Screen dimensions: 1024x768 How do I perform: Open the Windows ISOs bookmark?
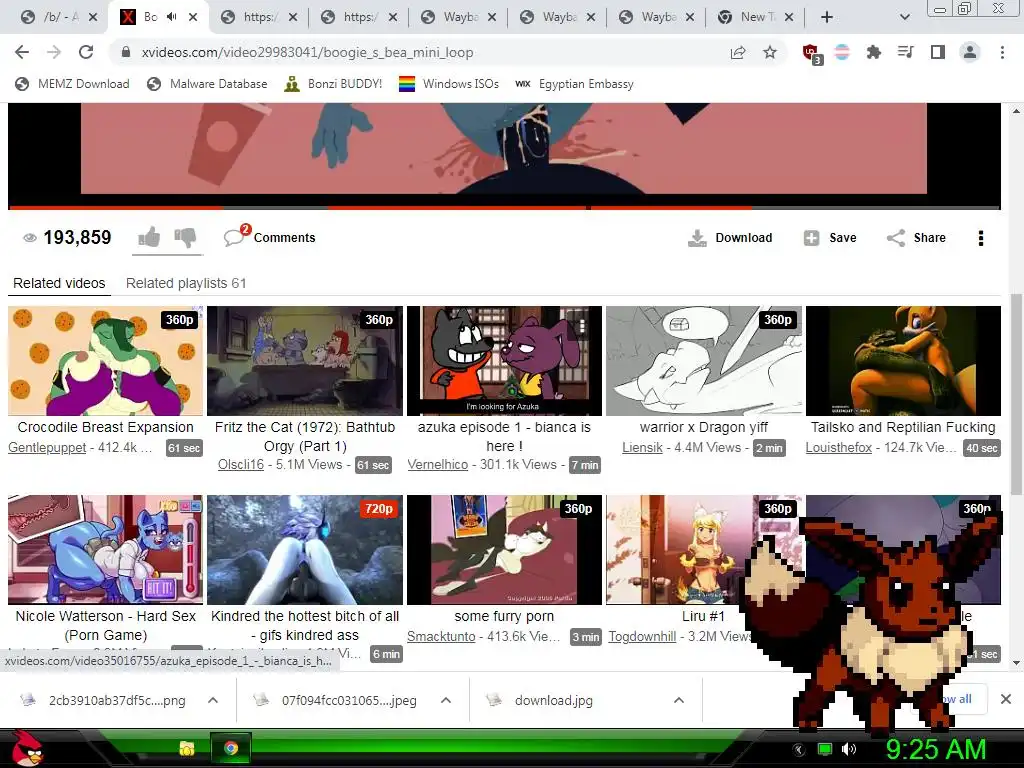449,84
